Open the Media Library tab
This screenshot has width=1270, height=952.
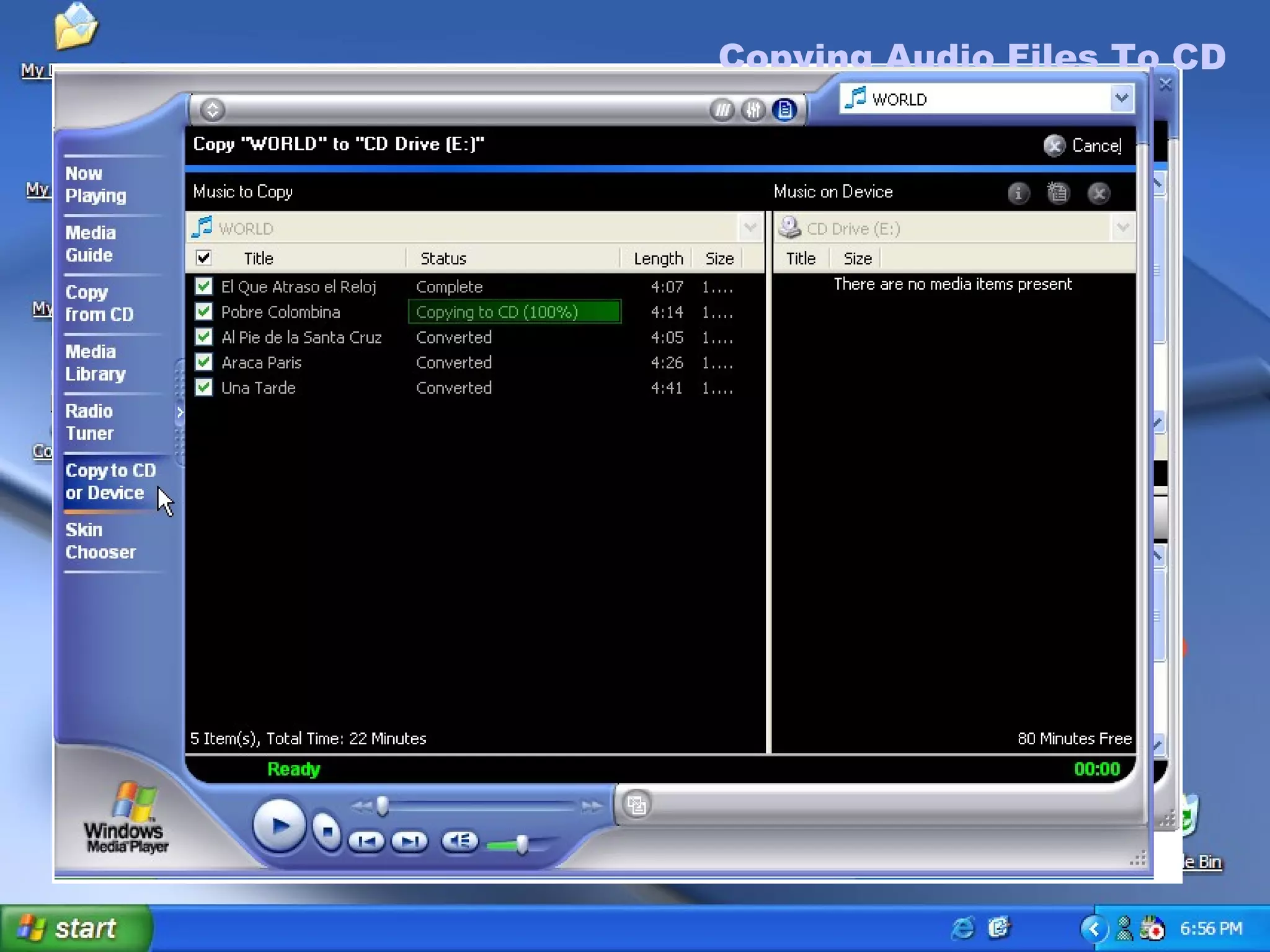95,363
